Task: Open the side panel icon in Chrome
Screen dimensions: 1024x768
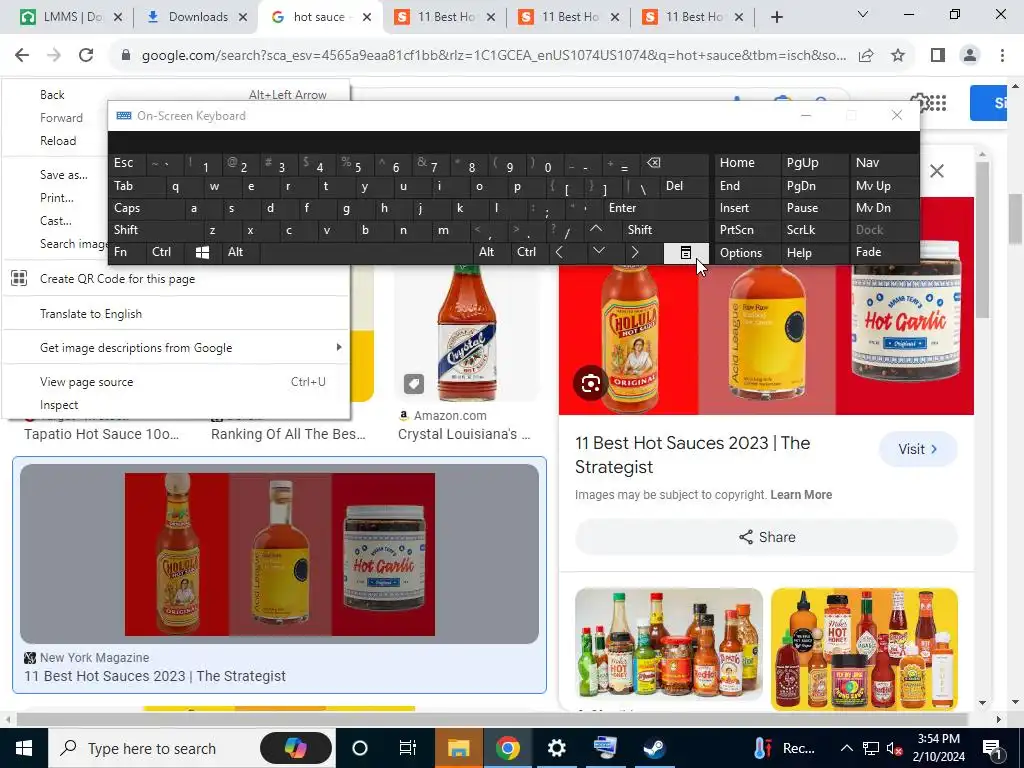Action: point(938,56)
